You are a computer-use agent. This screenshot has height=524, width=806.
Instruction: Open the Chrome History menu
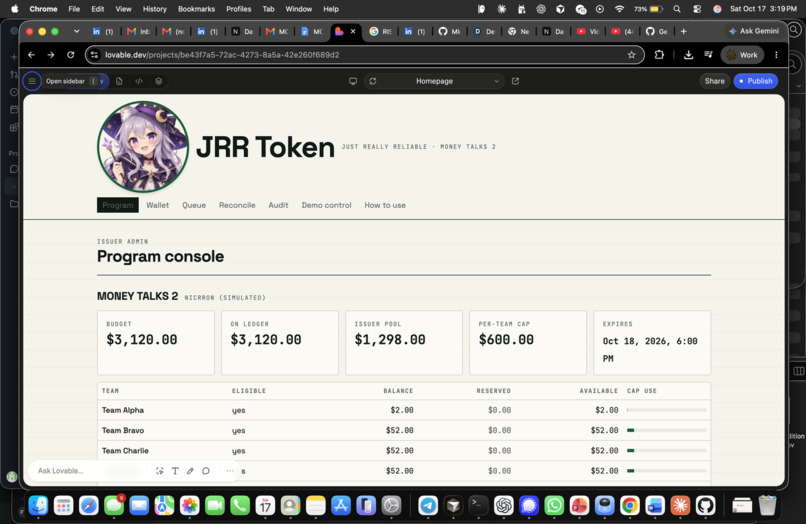(154, 9)
